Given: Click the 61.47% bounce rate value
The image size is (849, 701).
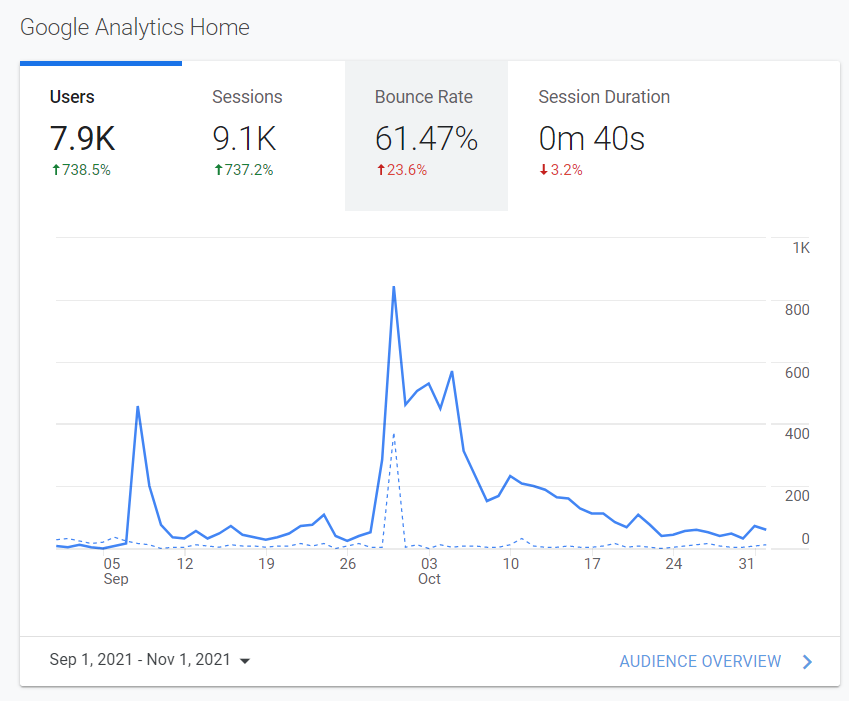Looking at the screenshot, I should pyautogui.click(x=426, y=139).
